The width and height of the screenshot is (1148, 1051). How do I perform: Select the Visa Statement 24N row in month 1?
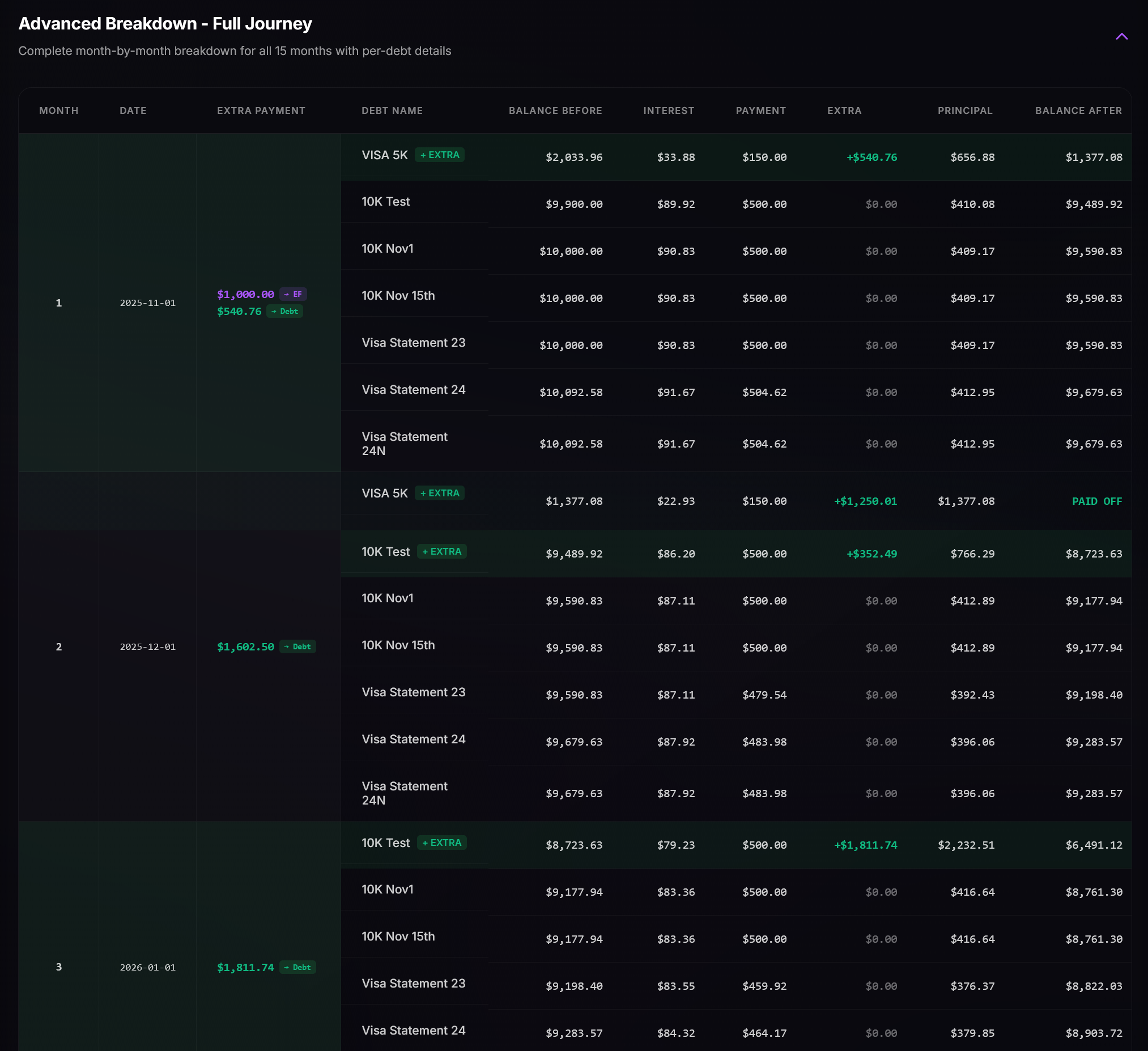point(405,444)
